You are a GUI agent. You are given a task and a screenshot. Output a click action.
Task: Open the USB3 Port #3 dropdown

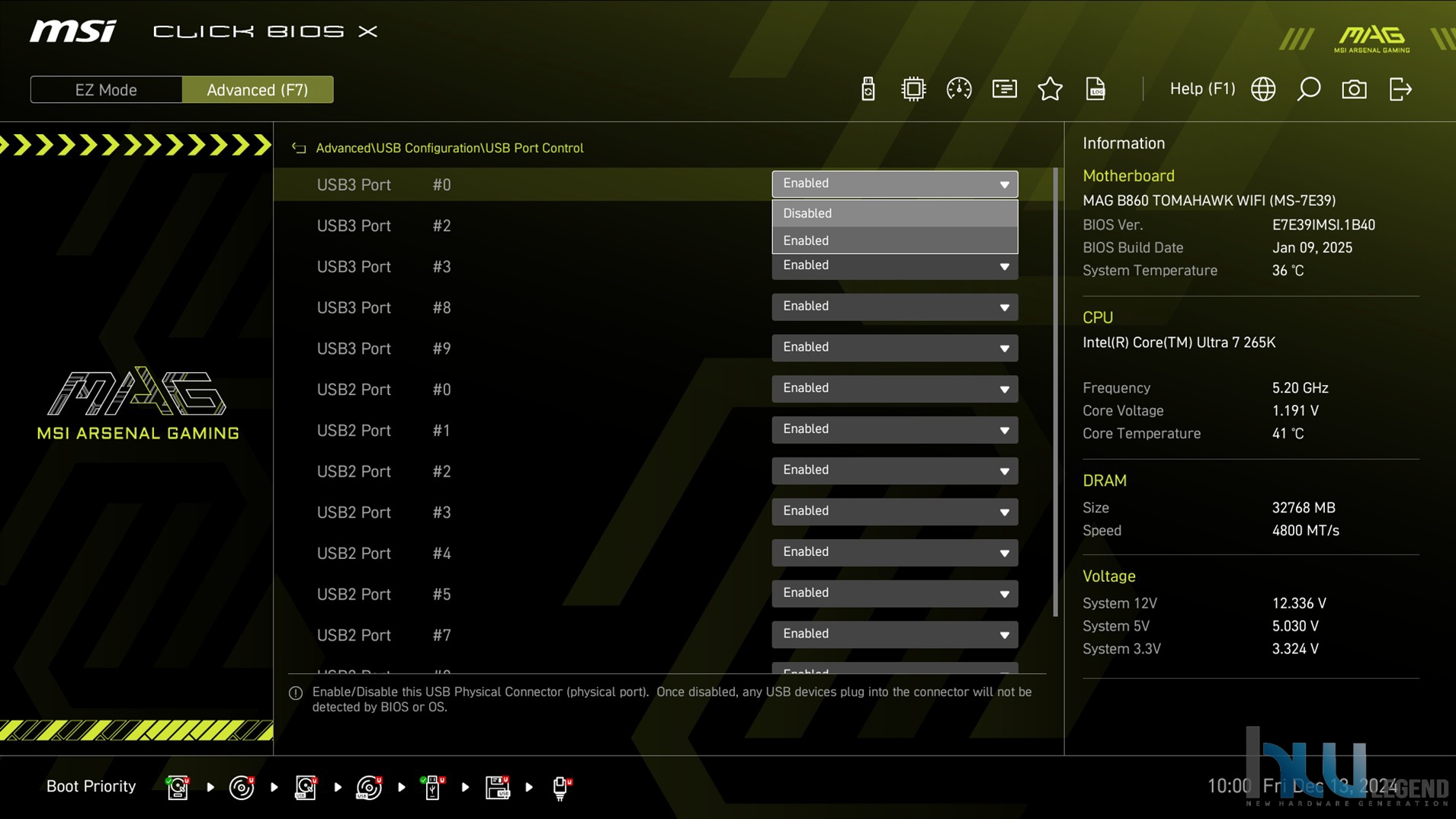[x=895, y=267]
